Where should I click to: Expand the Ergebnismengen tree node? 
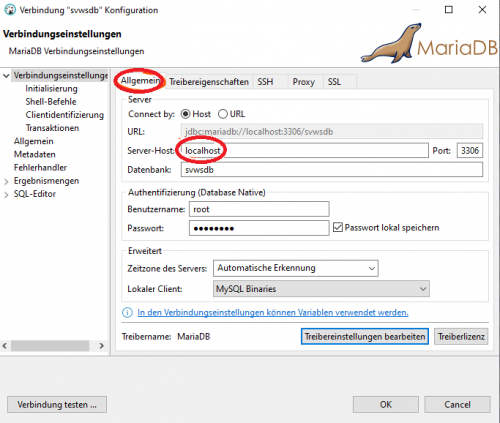(6, 182)
